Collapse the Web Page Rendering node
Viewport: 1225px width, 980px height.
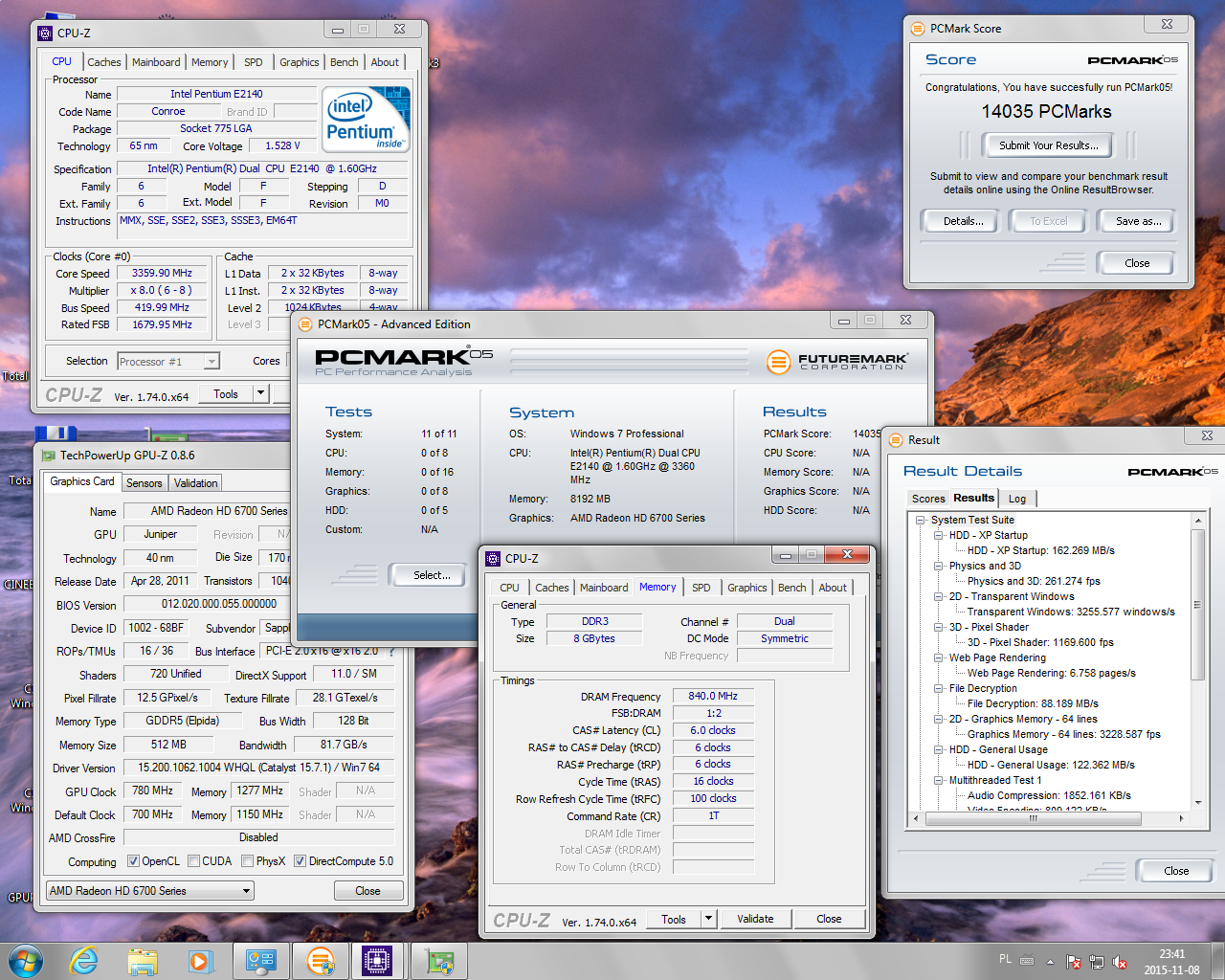(939, 657)
